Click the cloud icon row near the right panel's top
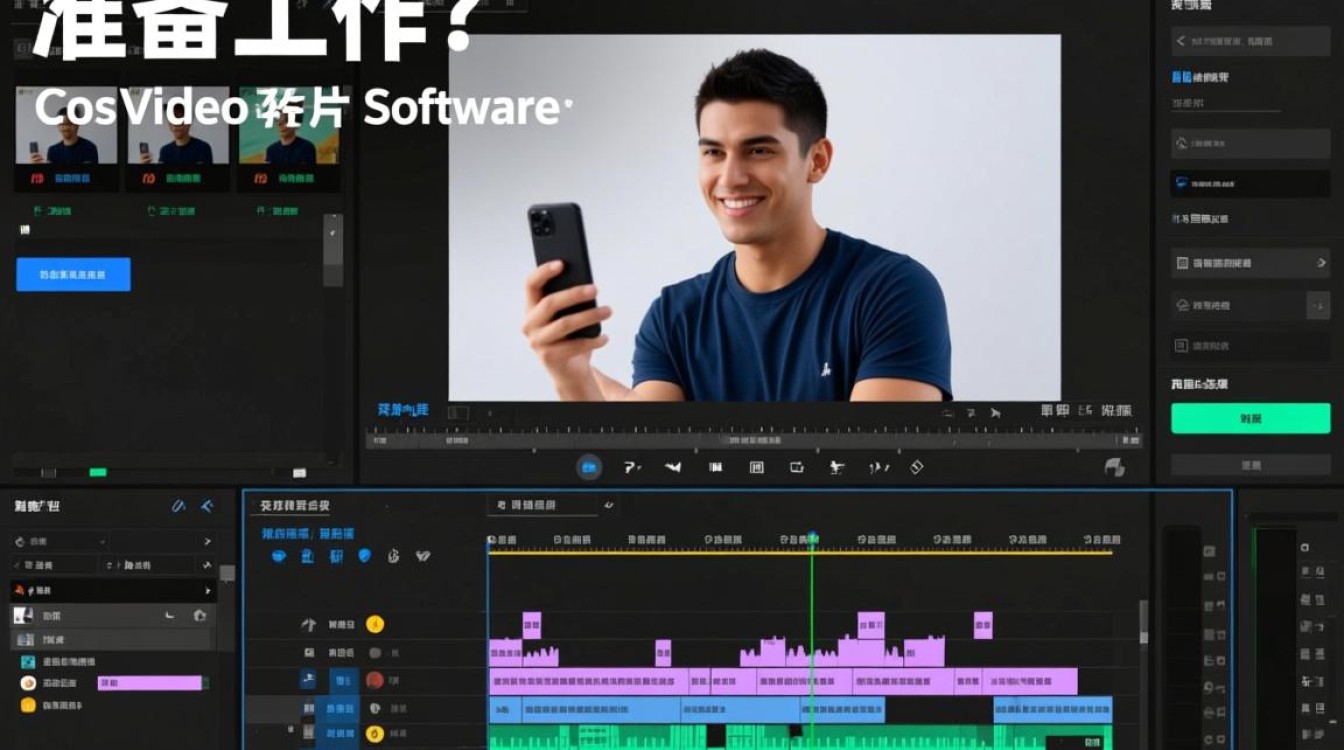 coord(1250,143)
